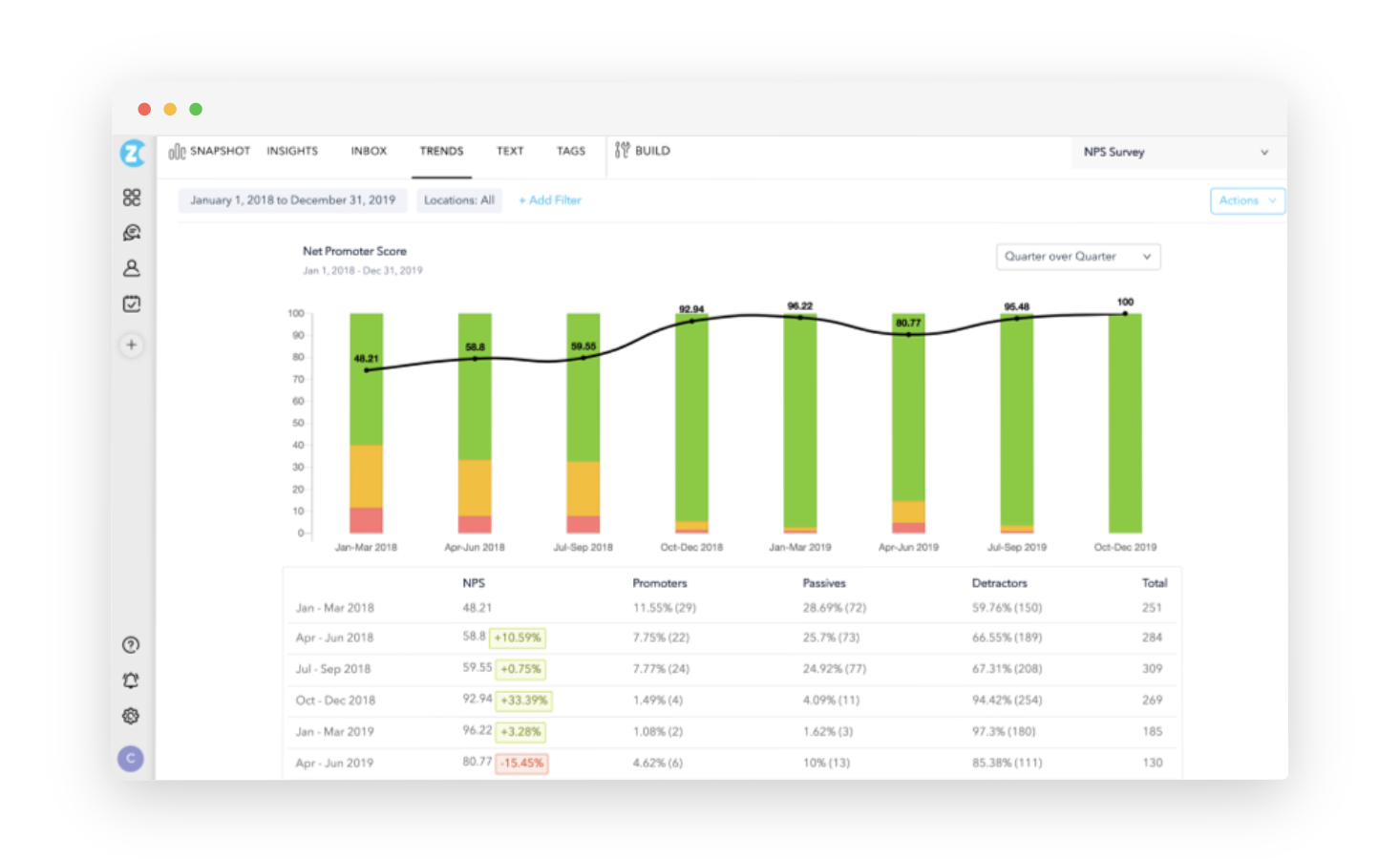Image resolution: width=1400 pixels, height=859 pixels.
Task: Open the NPS Survey dropdown
Action: 1177,152
